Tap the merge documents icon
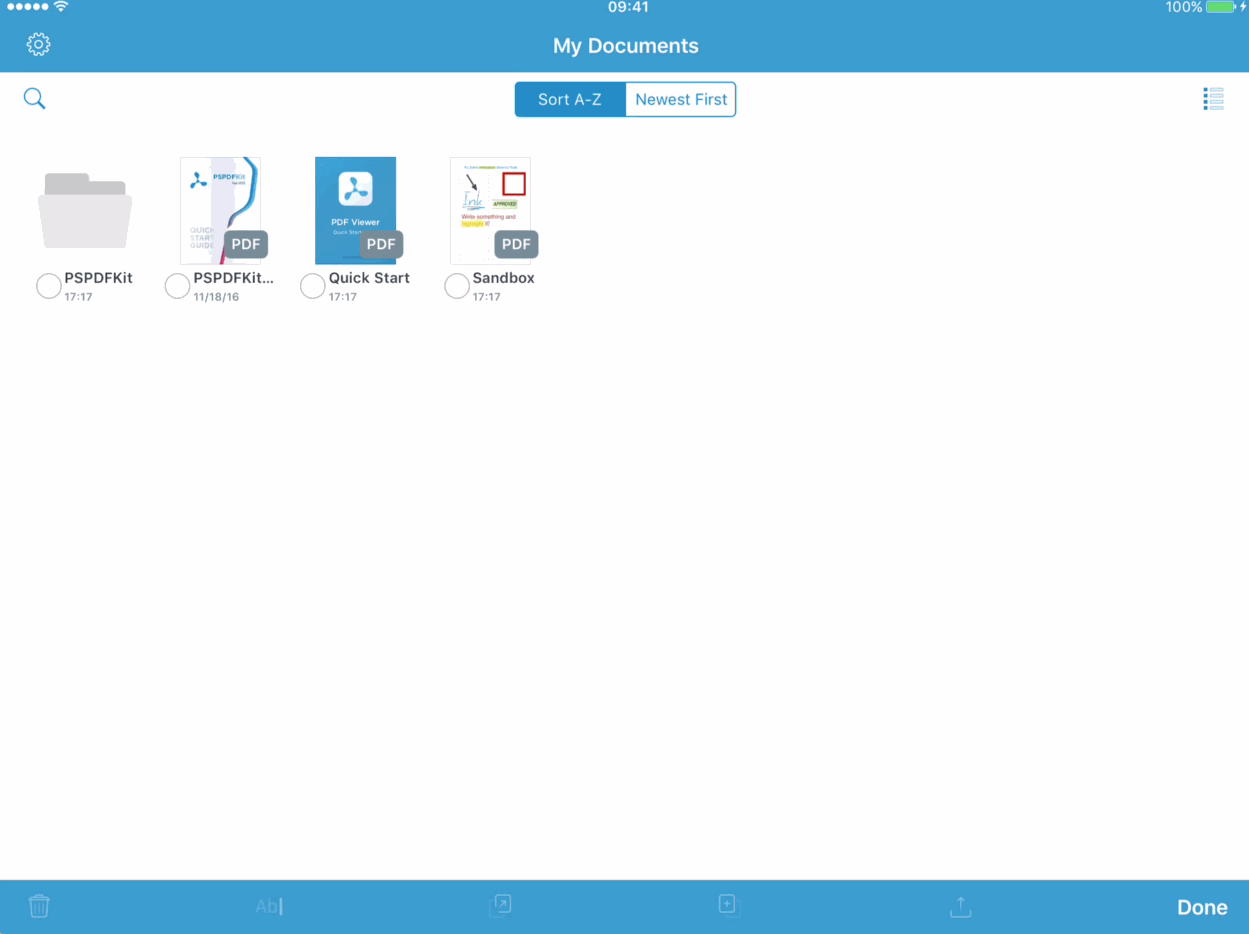The height and width of the screenshot is (934, 1249). tap(728, 906)
